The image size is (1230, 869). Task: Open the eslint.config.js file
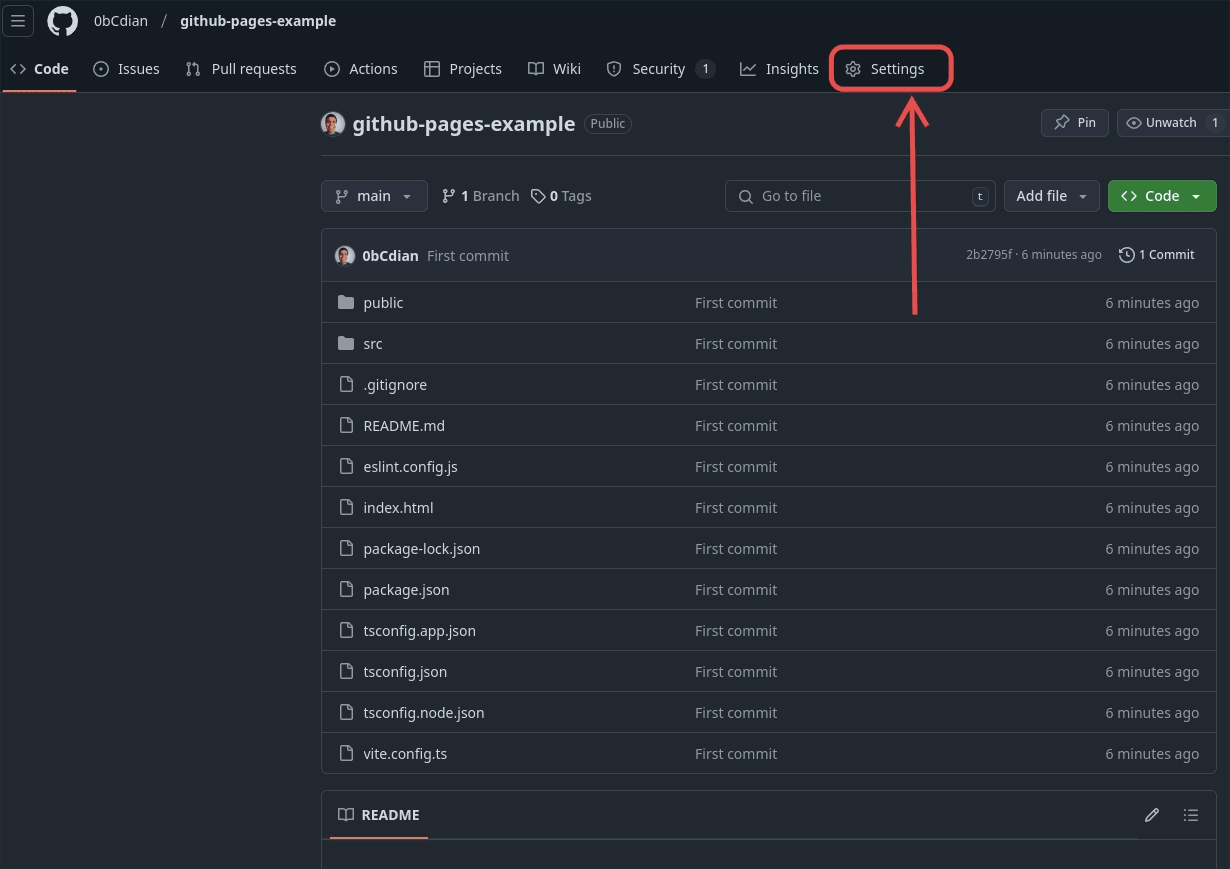pyautogui.click(x=410, y=467)
